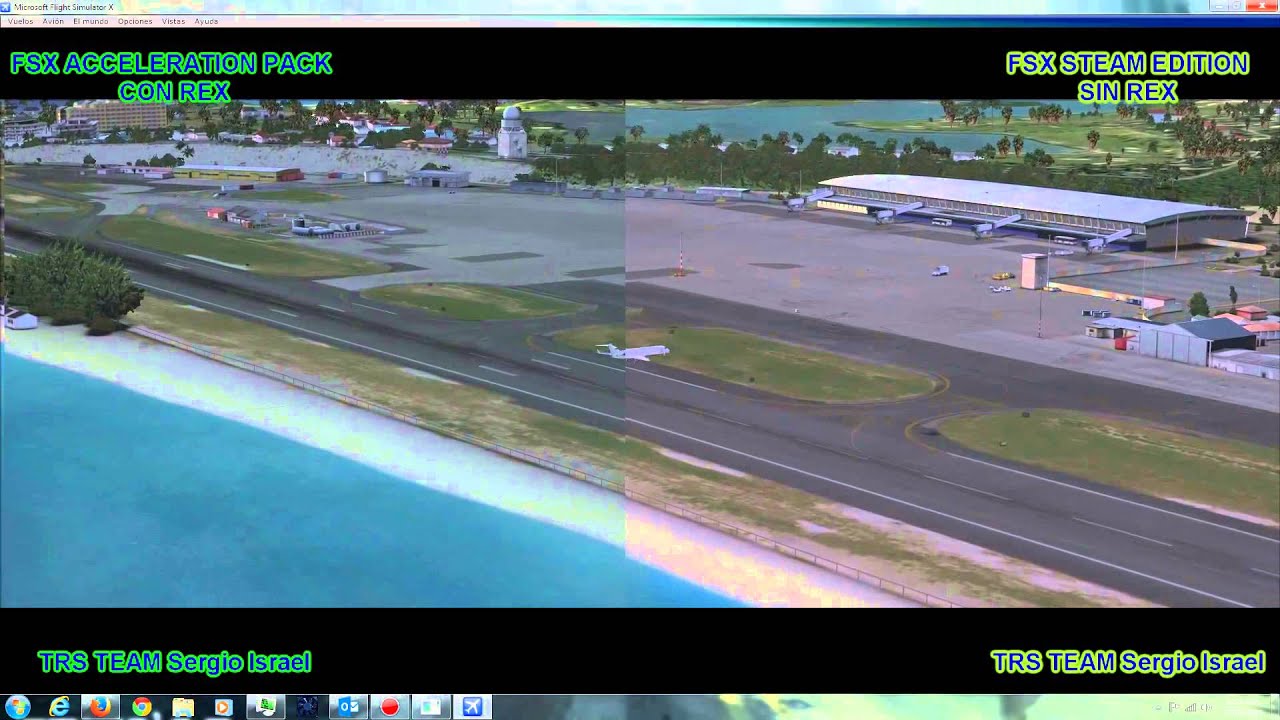Open the Vistas menu
Viewport: 1280px width, 720px height.
173,21
